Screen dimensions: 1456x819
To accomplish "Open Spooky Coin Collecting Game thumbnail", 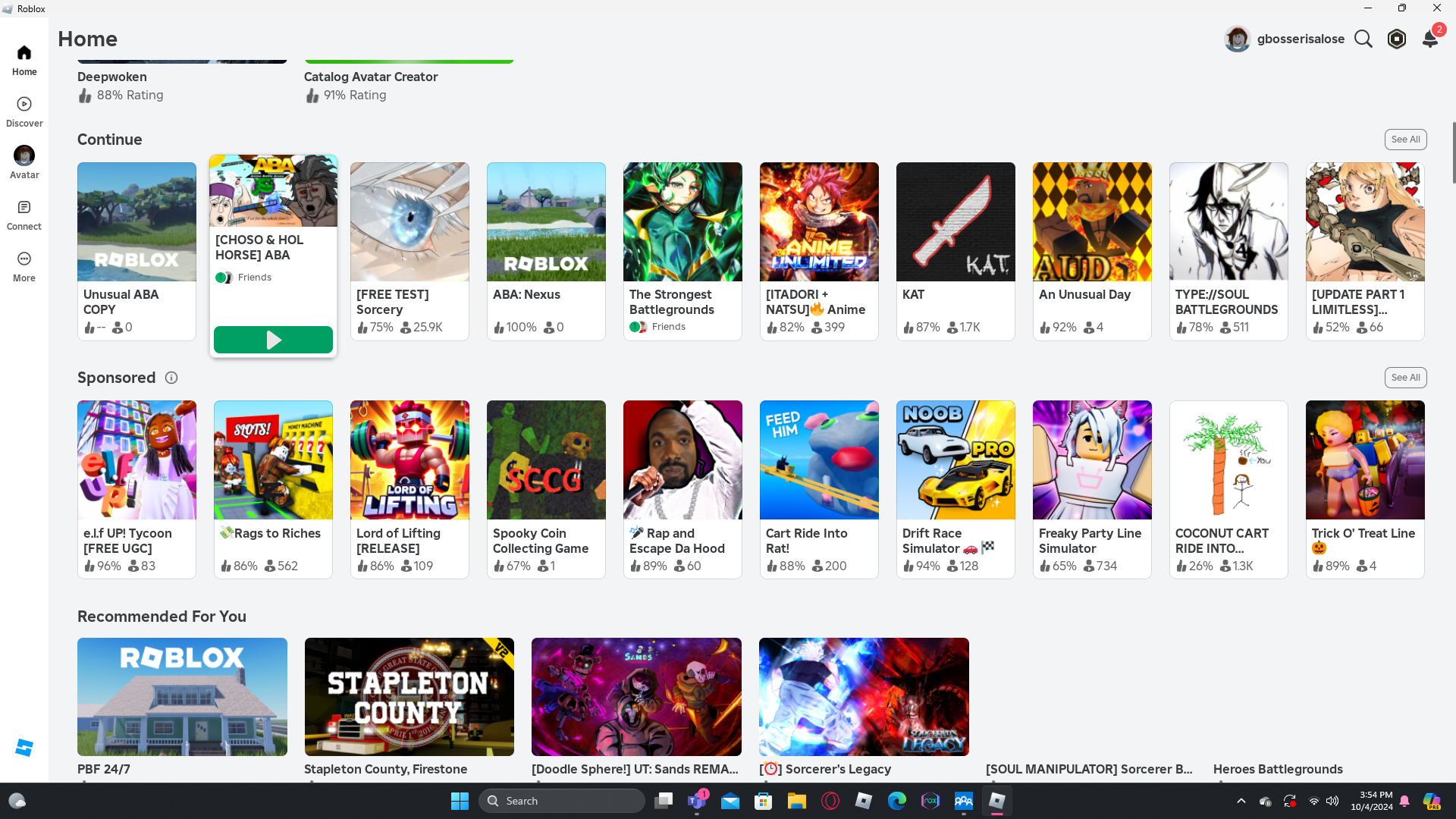I will point(546,460).
